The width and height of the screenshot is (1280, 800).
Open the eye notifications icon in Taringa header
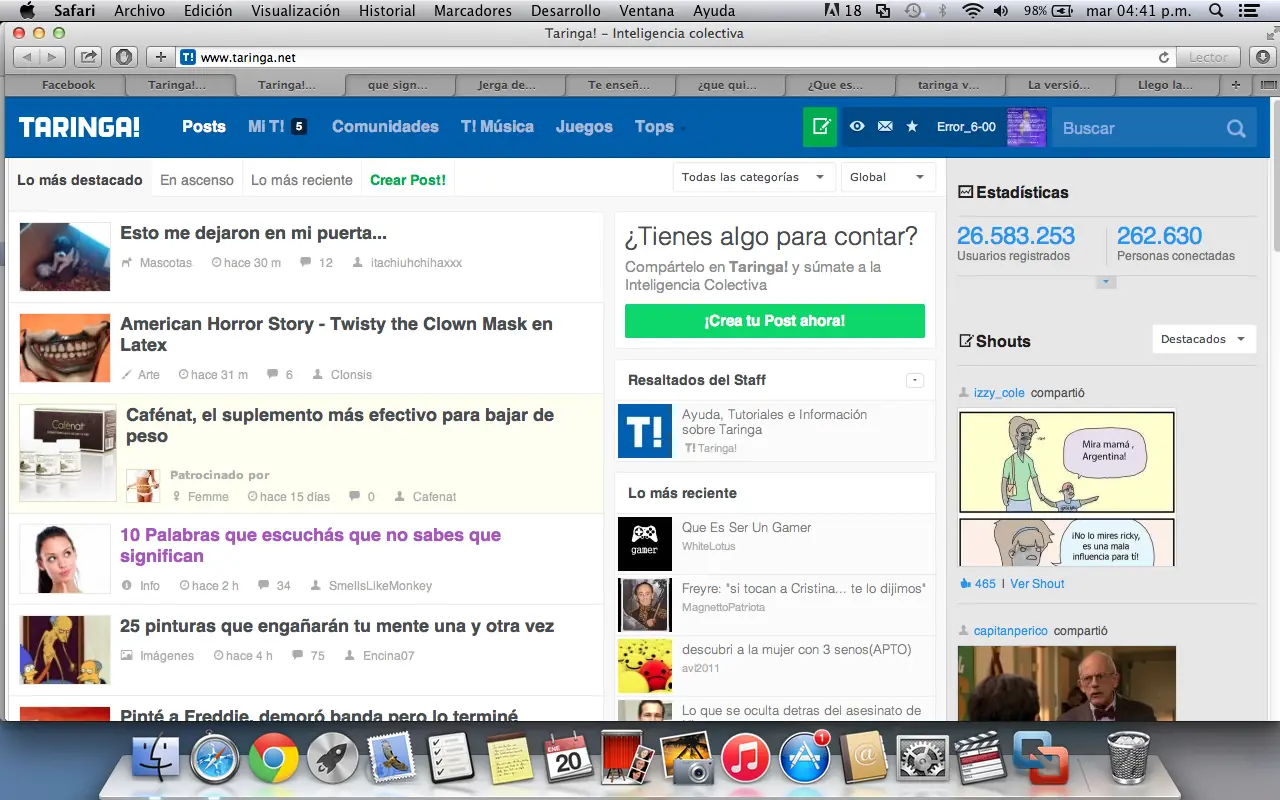pos(857,127)
